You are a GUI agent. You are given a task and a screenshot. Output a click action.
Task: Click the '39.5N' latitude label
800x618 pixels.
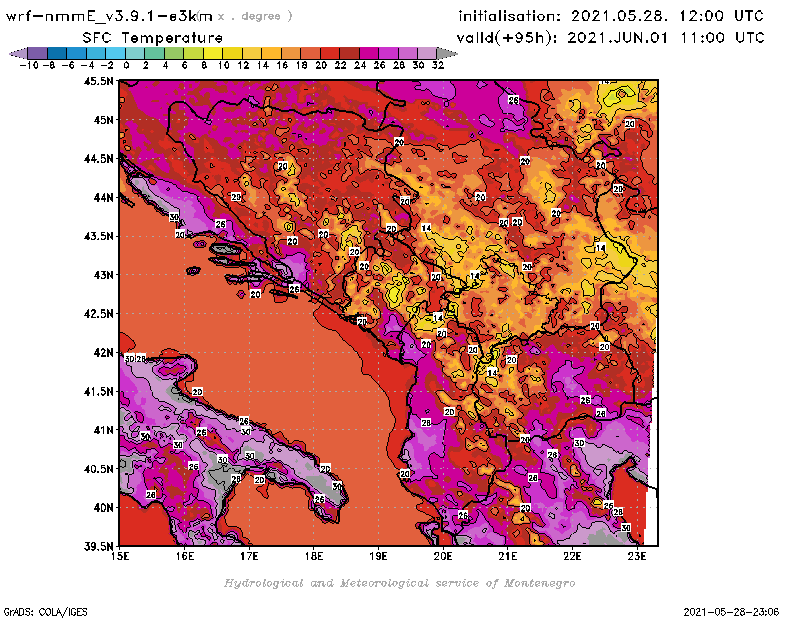(98, 546)
